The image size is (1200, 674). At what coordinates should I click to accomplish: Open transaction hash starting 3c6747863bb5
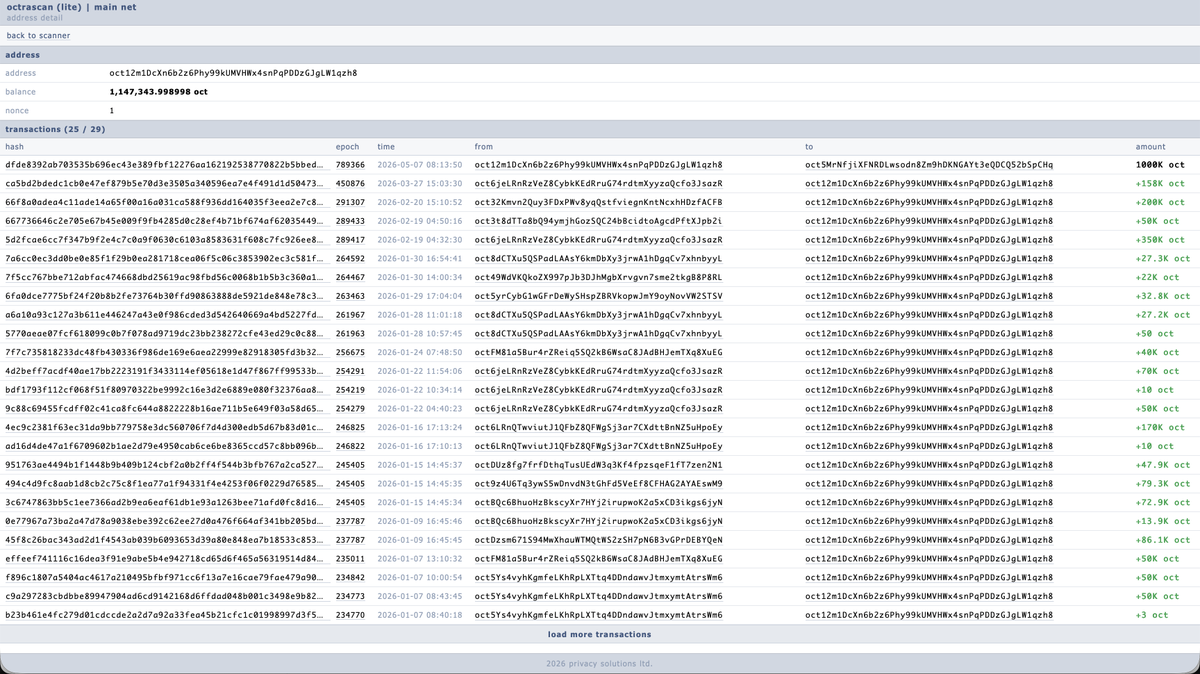pyautogui.click(x=165, y=502)
